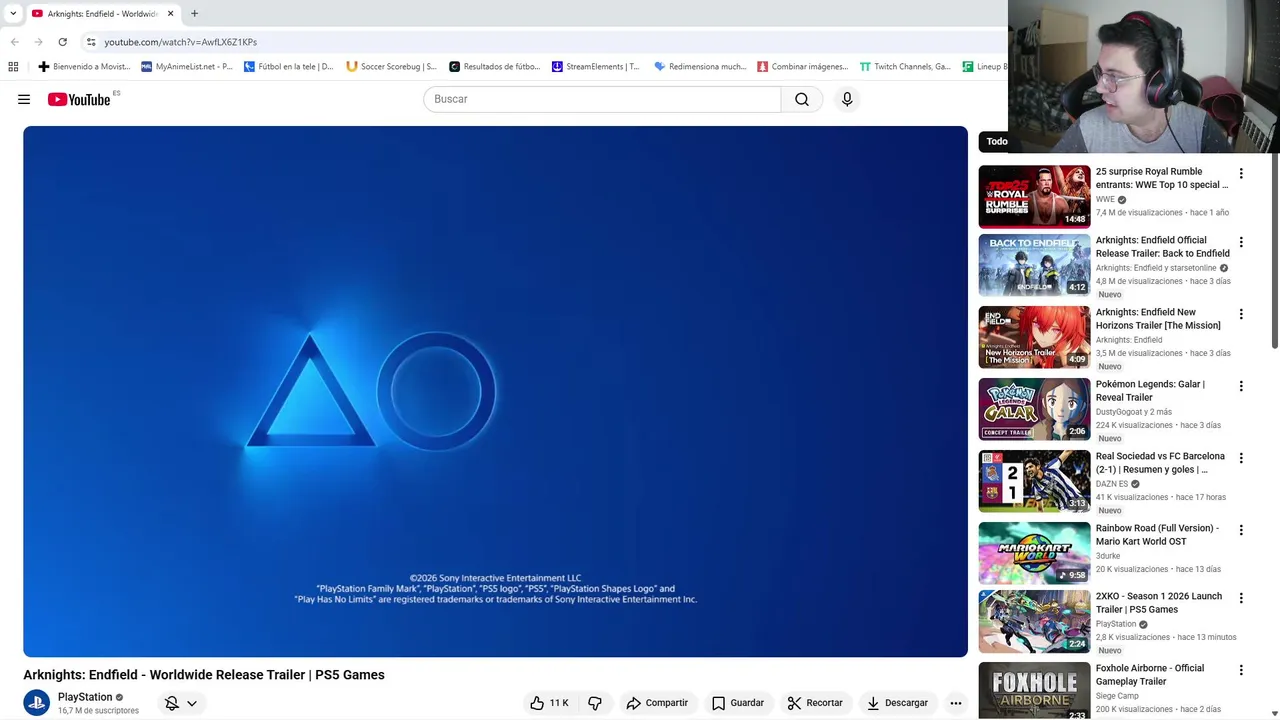
Task: Open Bienvenido a Movistar bookmark
Action: [x=84, y=67]
